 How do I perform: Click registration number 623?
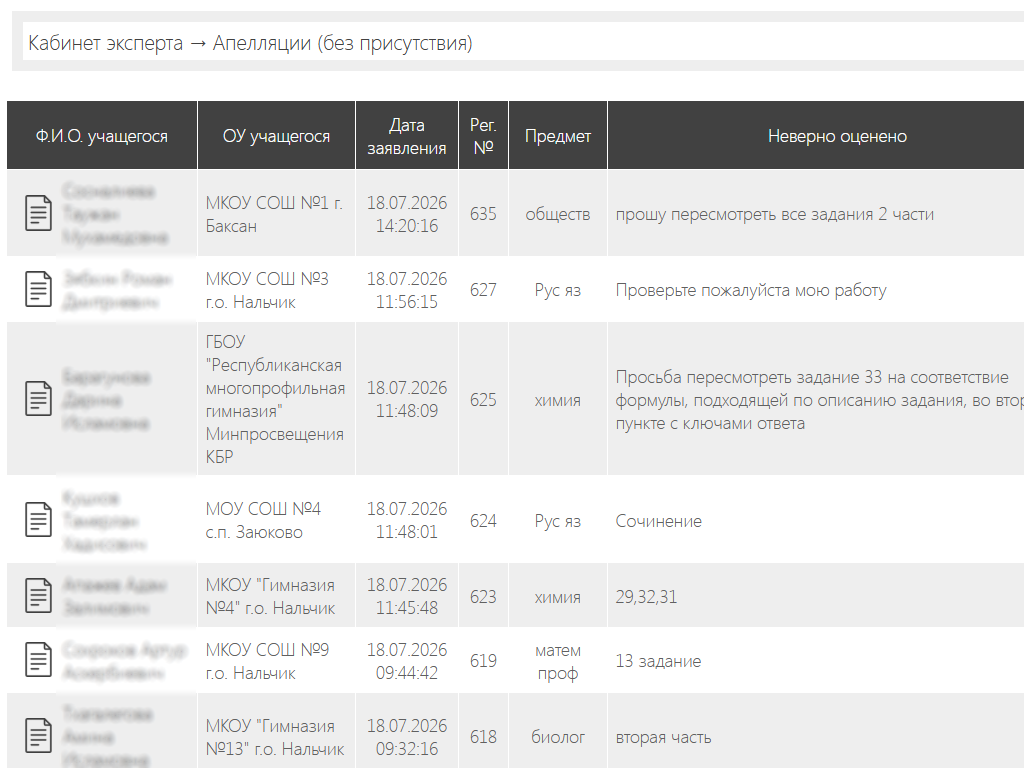483,597
